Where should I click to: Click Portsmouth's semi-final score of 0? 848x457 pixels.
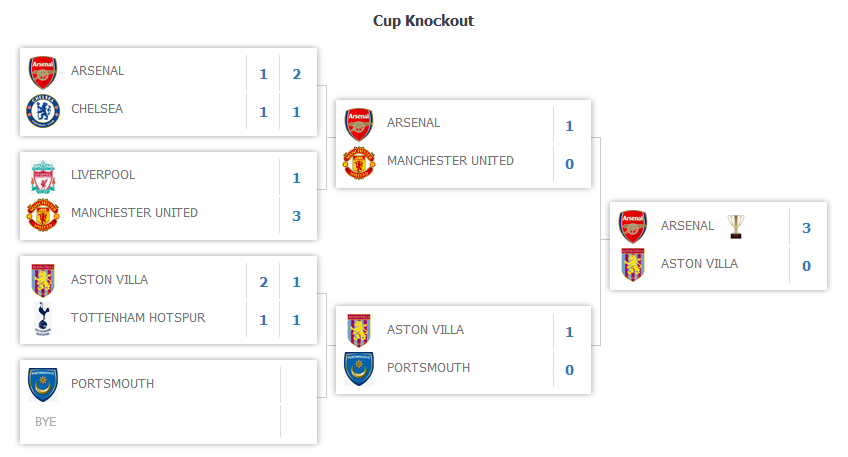[x=569, y=370]
